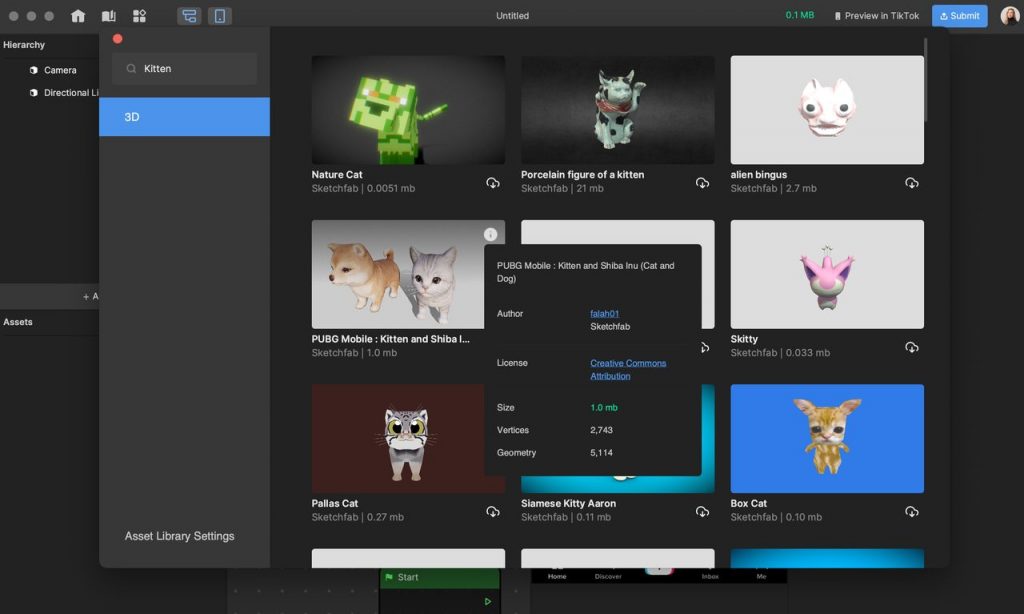Click Preview in TikTok button
Viewport: 1024px width, 614px height.
point(876,16)
